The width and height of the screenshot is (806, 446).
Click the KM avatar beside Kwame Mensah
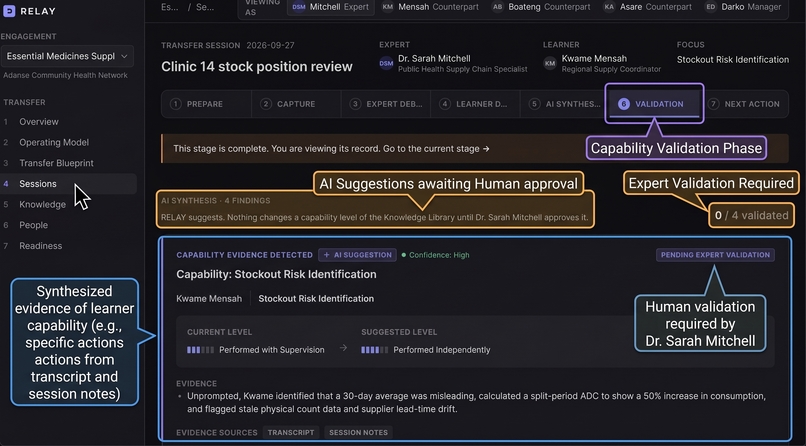pyautogui.click(x=550, y=63)
